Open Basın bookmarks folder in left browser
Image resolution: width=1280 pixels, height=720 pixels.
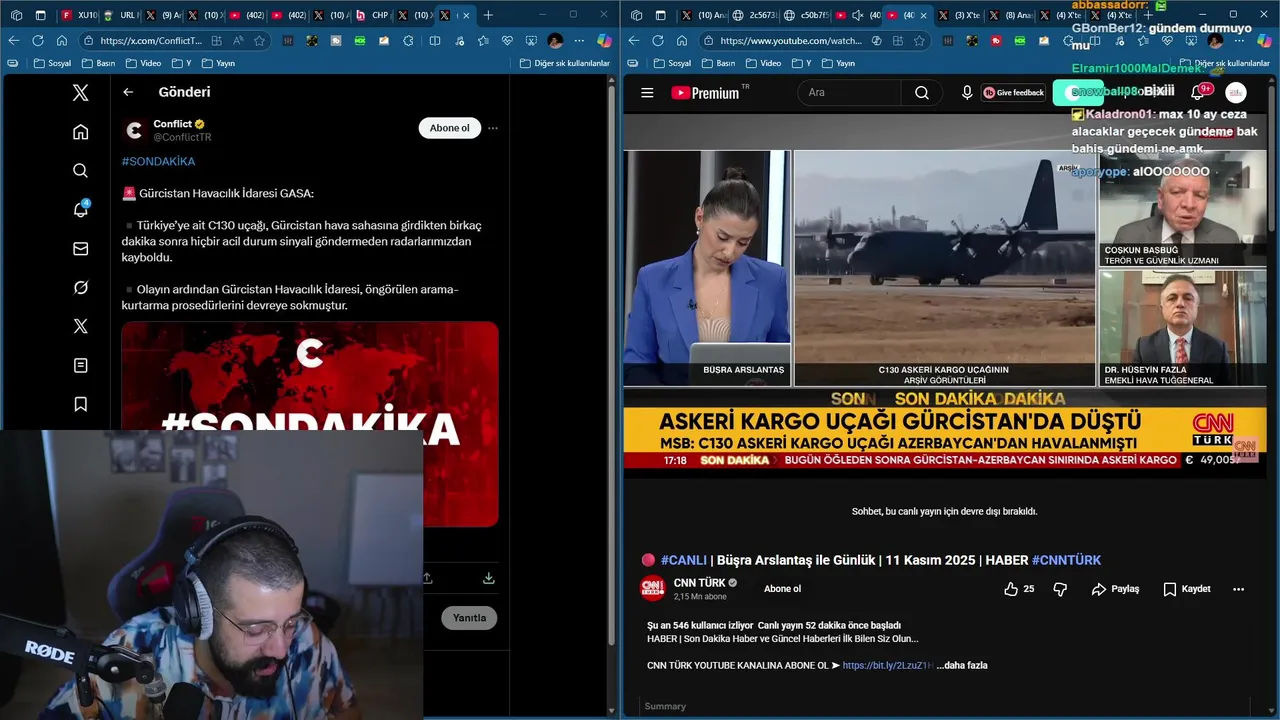coord(99,63)
